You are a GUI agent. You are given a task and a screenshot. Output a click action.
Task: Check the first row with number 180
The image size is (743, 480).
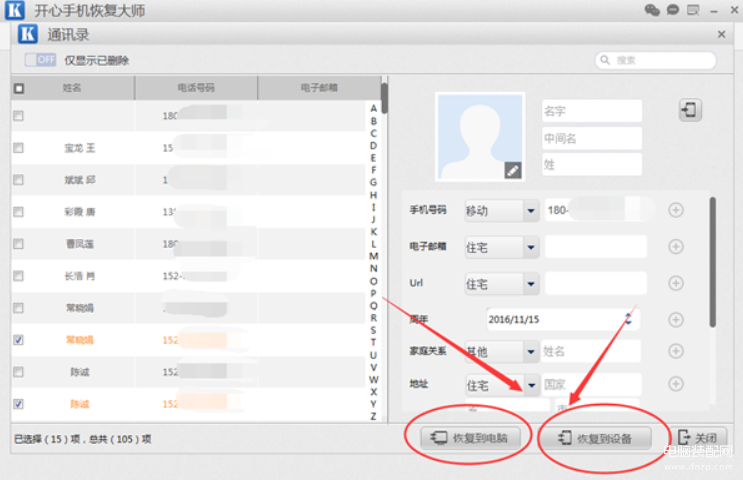(18, 116)
